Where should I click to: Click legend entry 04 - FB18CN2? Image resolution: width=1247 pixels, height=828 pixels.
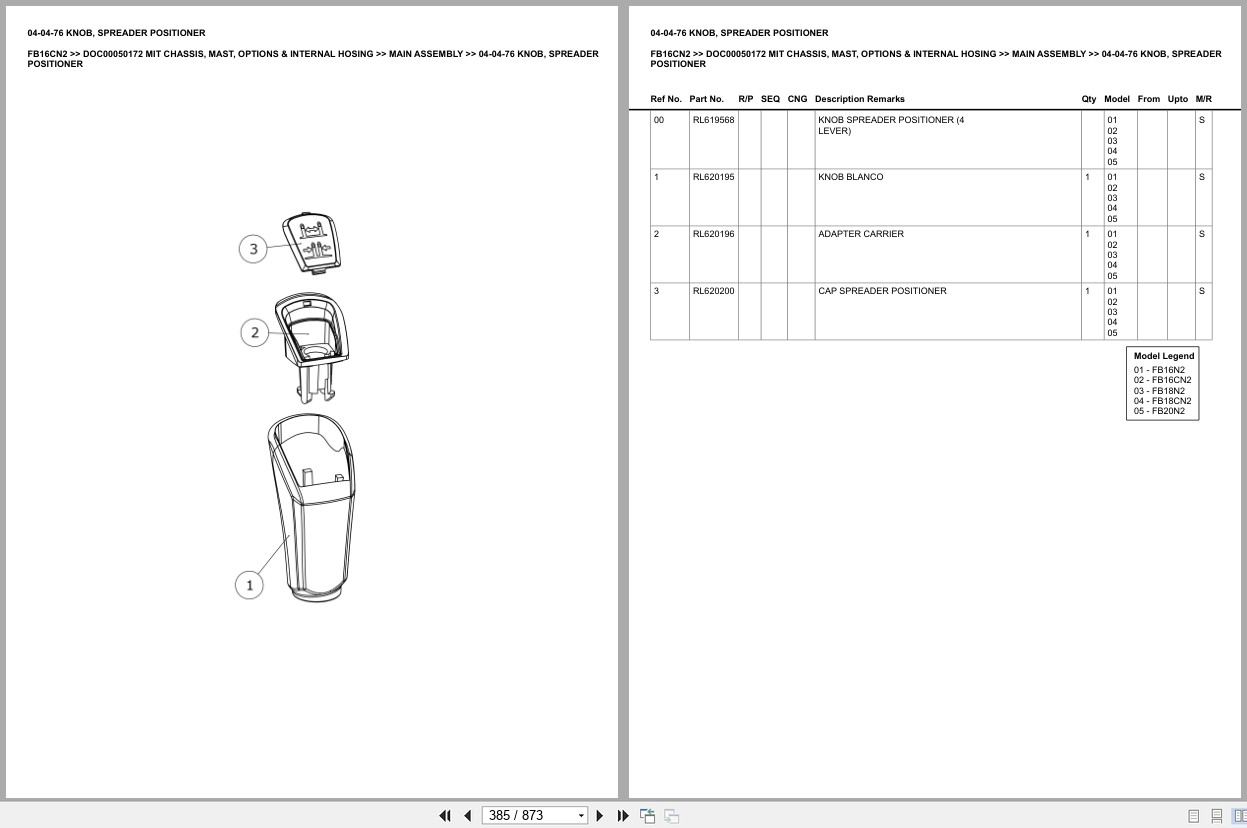click(x=1162, y=401)
